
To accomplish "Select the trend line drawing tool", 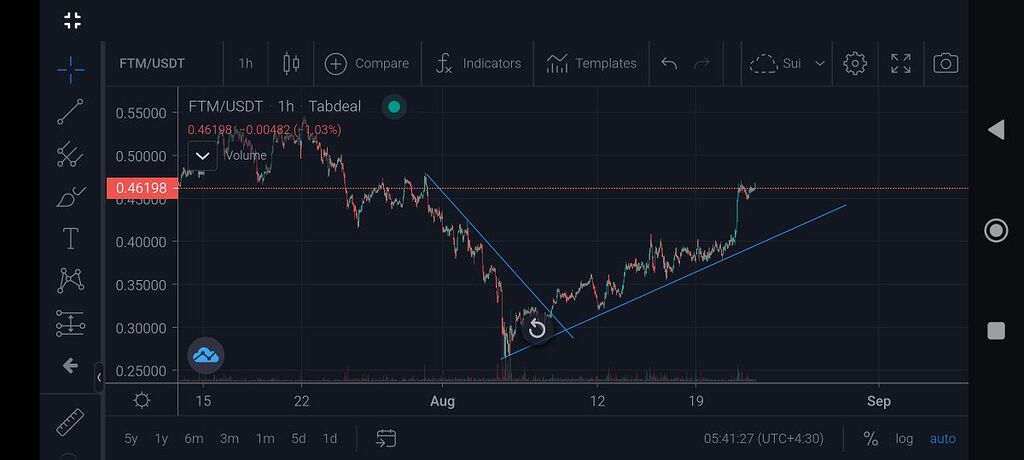I will click(70, 112).
